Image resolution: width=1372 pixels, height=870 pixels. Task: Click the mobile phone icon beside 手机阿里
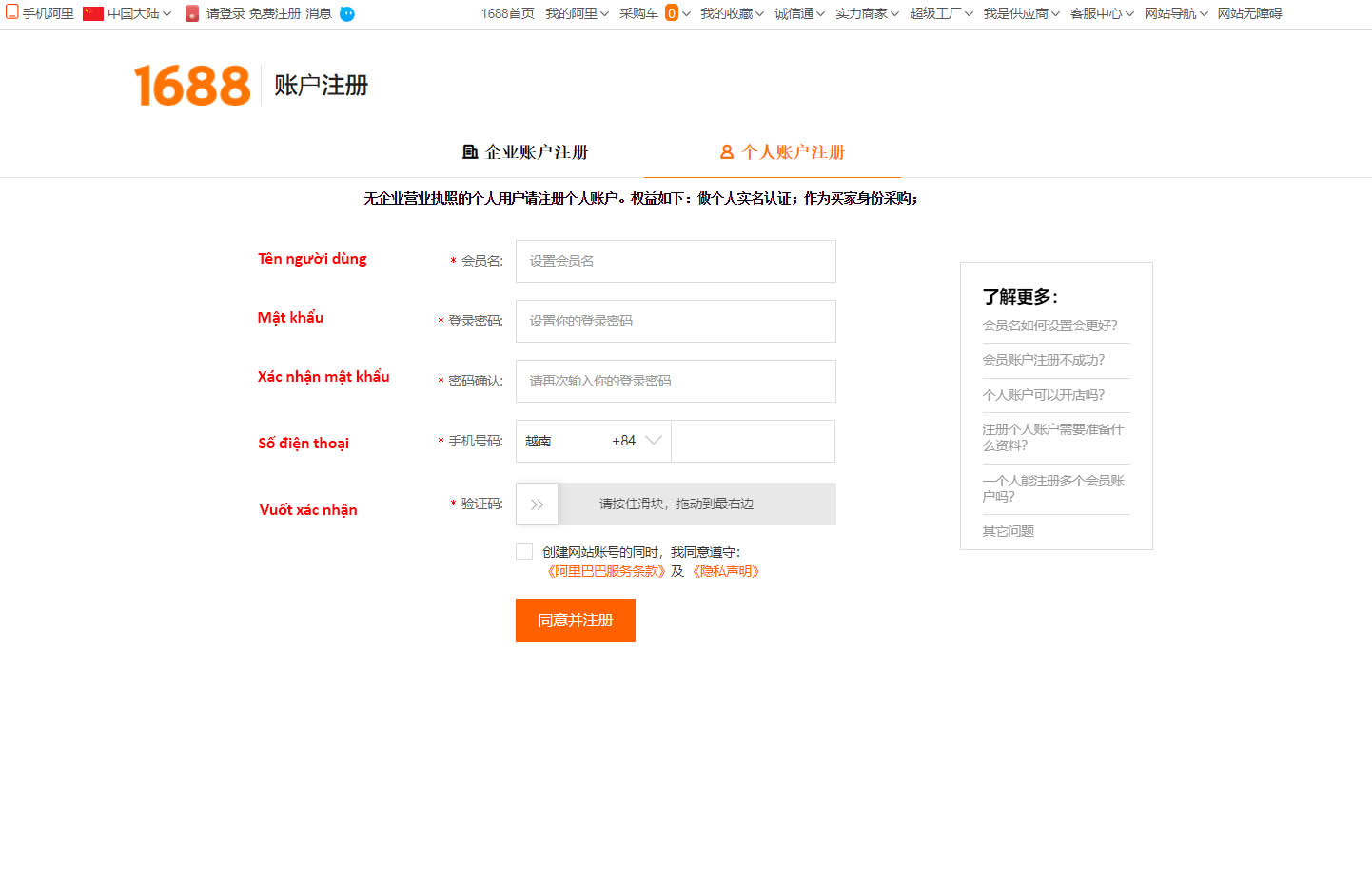point(12,12)
